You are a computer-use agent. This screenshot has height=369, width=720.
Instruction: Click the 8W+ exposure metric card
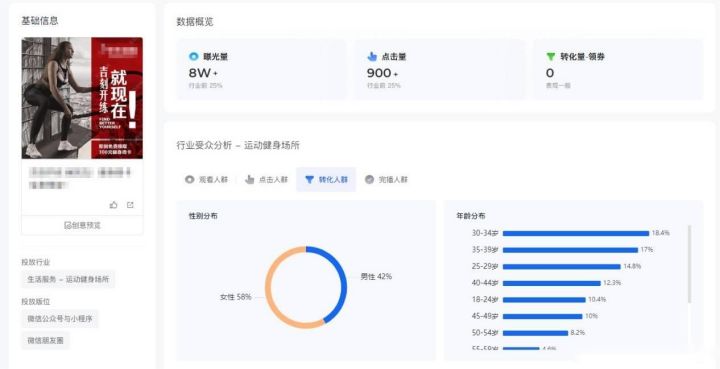point(262,69)
